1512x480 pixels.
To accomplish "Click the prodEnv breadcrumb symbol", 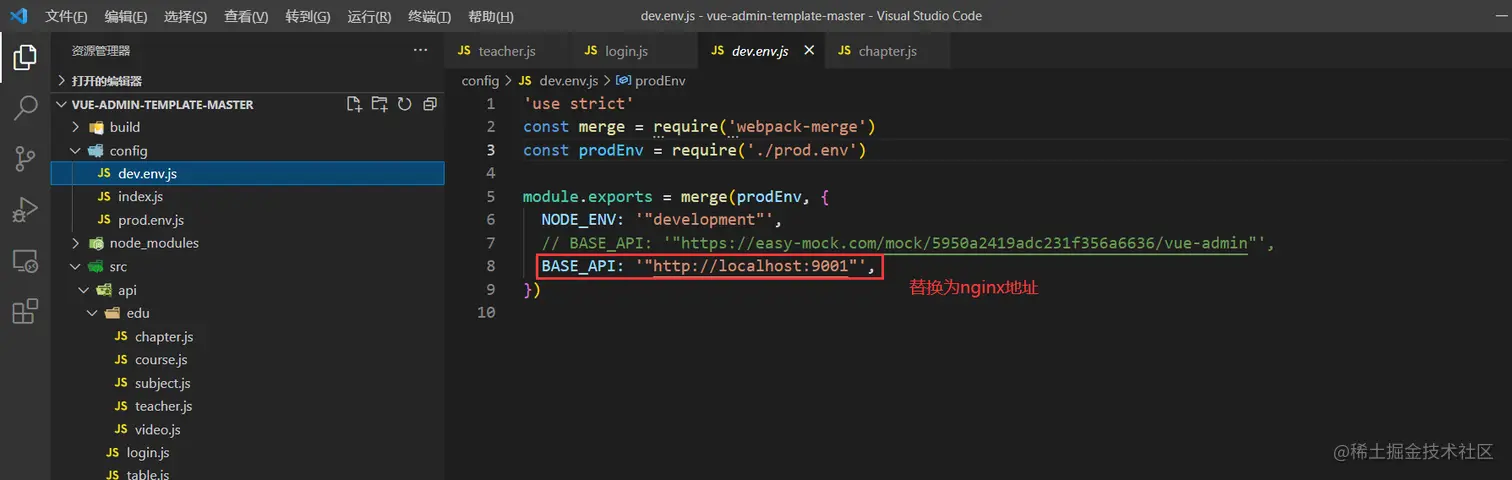I will pyautogui.click(x=660, y=80).
